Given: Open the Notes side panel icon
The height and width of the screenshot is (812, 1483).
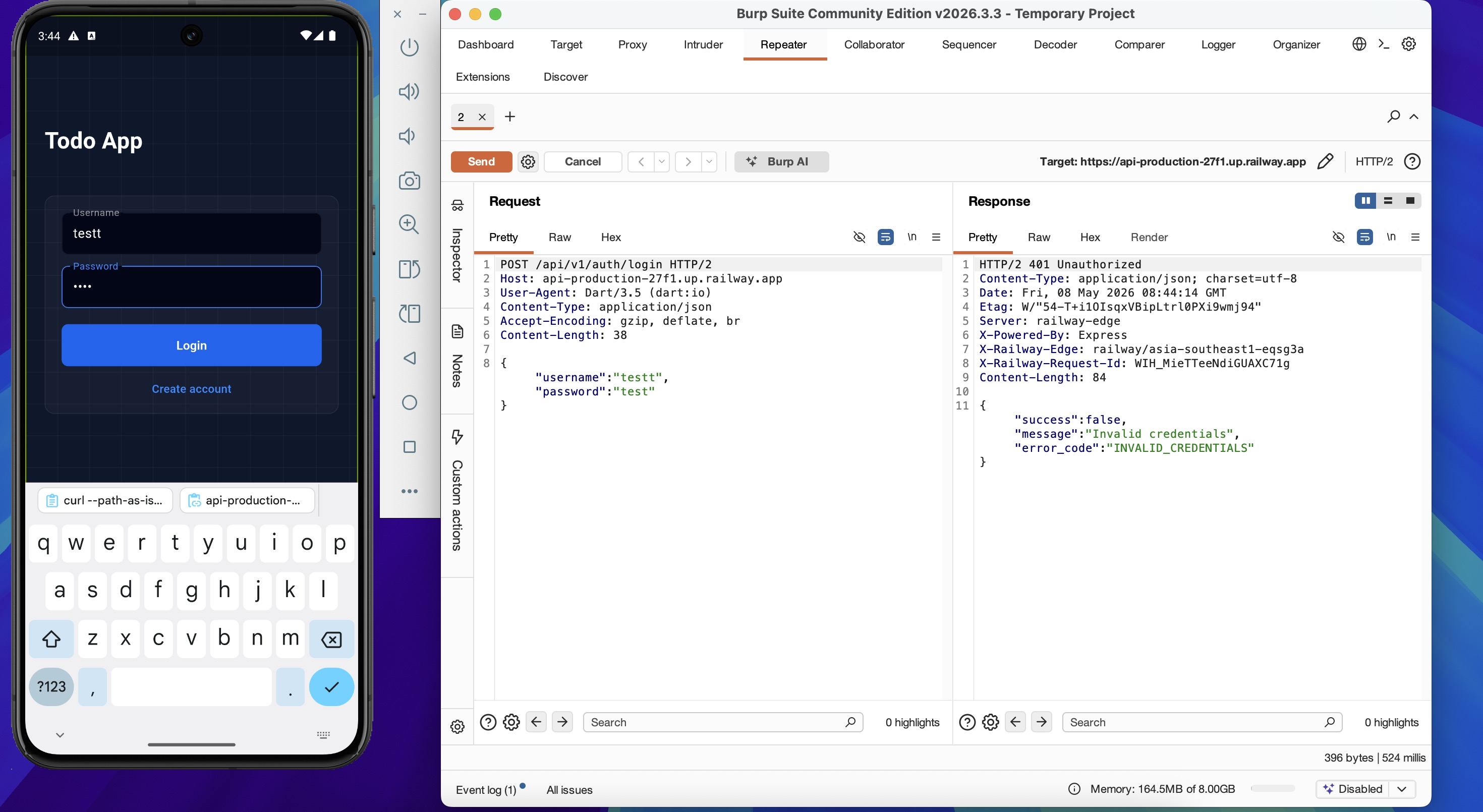Looking at the screenshot, I should 457,331.
